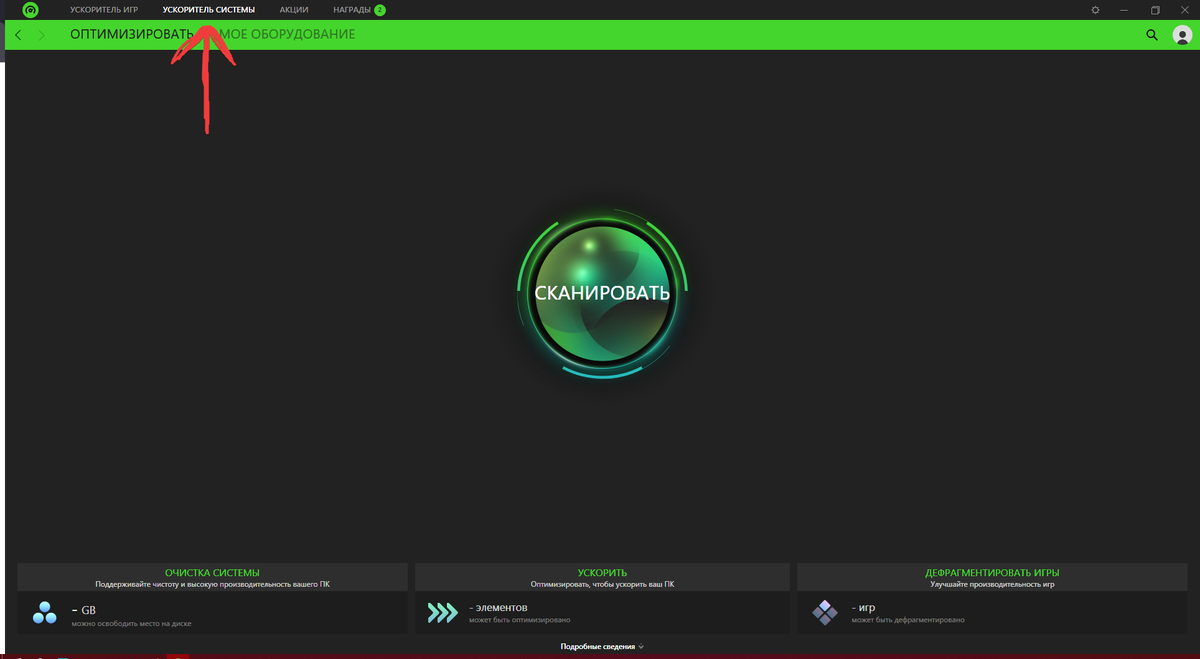Click 'может быть дефрагментировано' text
Screen dimensions: 1200x659
[908, 621]
